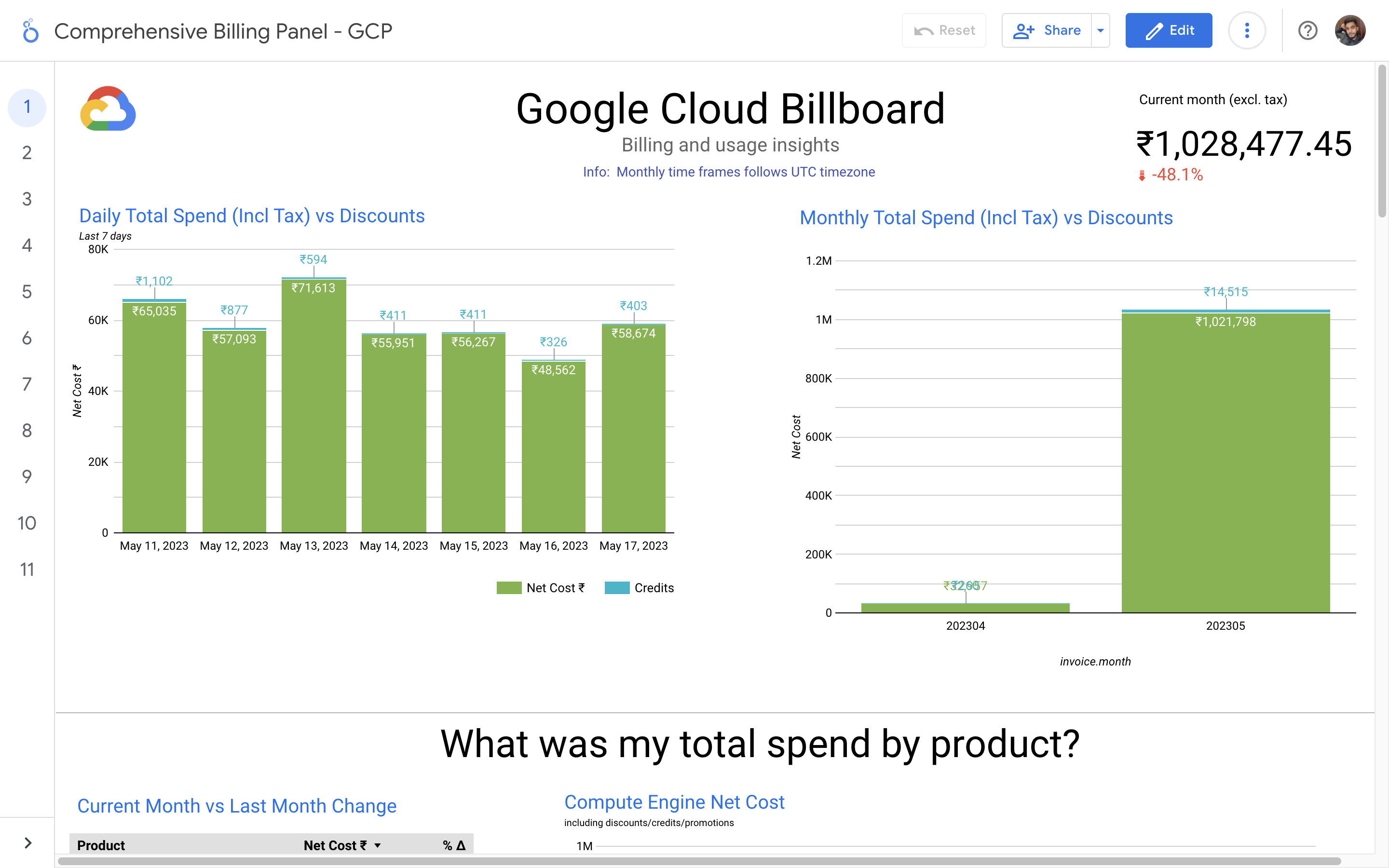The width and height of the screenshot is (1389, 868).
Task: Open report page 11
Action: (x=27, y=570)
